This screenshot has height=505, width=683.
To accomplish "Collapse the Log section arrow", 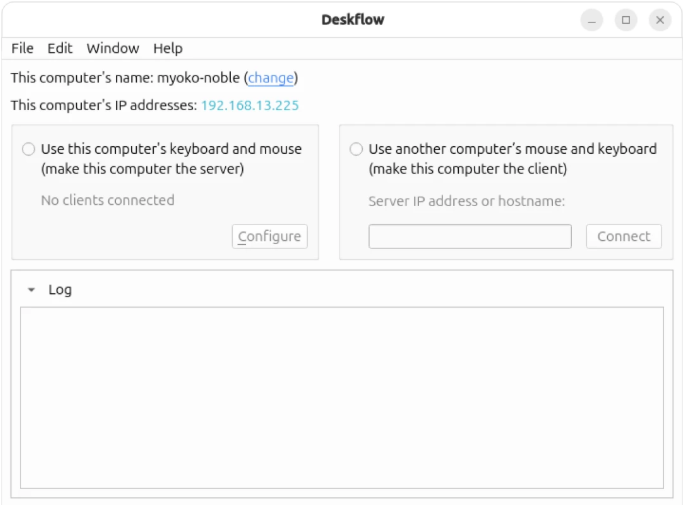I will 31,289.
